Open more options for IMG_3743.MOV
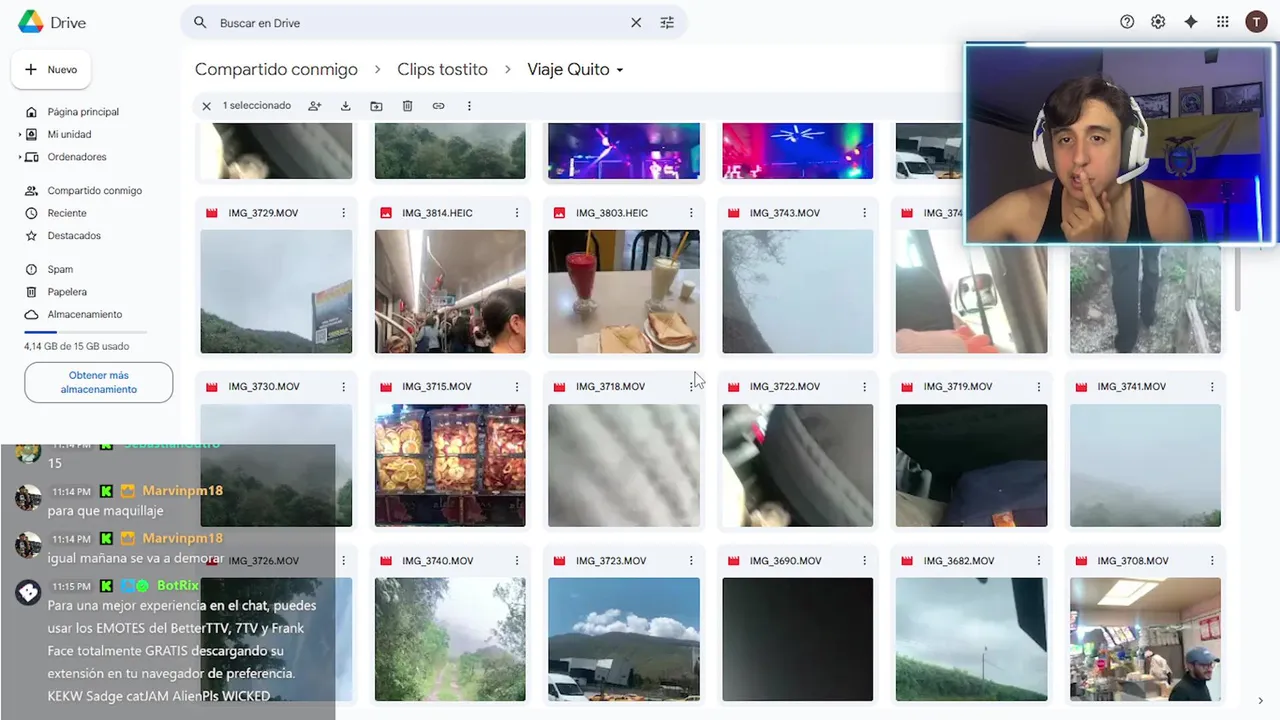 (x=865, y=213)
